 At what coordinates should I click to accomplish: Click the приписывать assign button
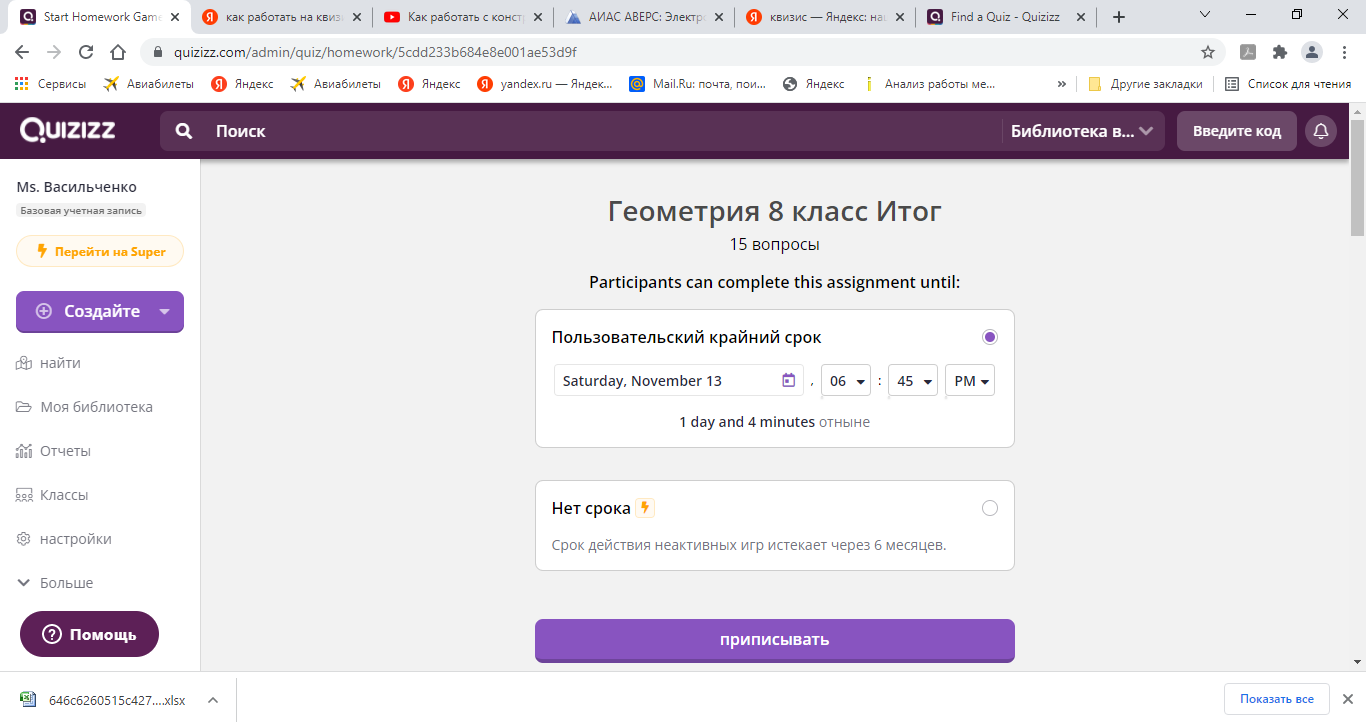point(775,640)
